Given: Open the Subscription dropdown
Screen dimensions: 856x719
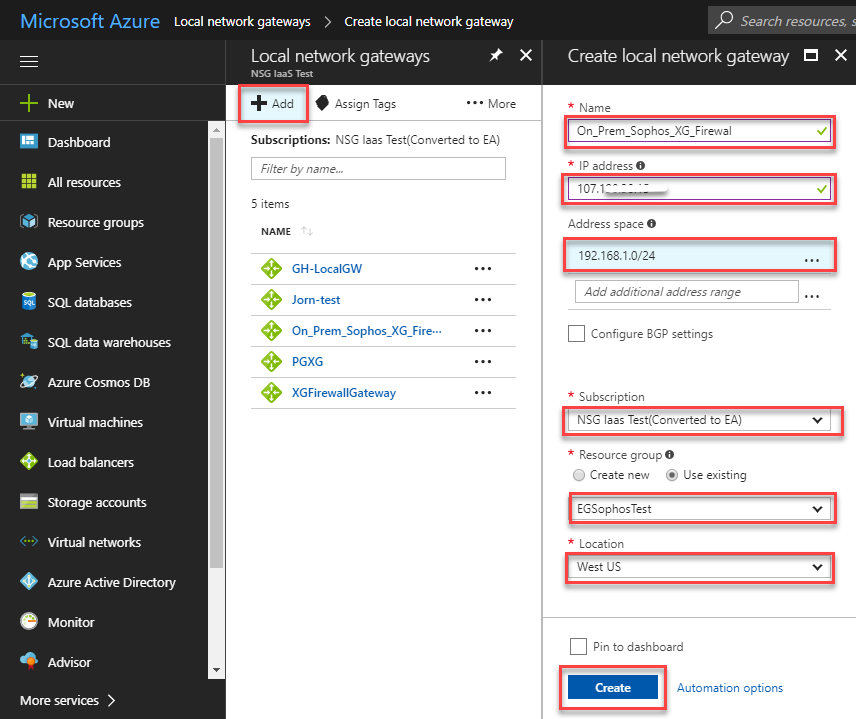Looking at the screenshot, I should click(x=700, y=420).
